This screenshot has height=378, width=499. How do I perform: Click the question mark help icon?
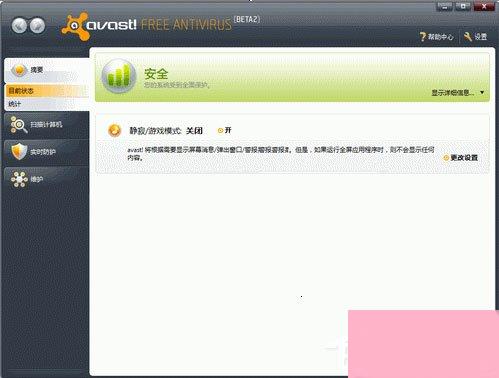click(423, 37)
